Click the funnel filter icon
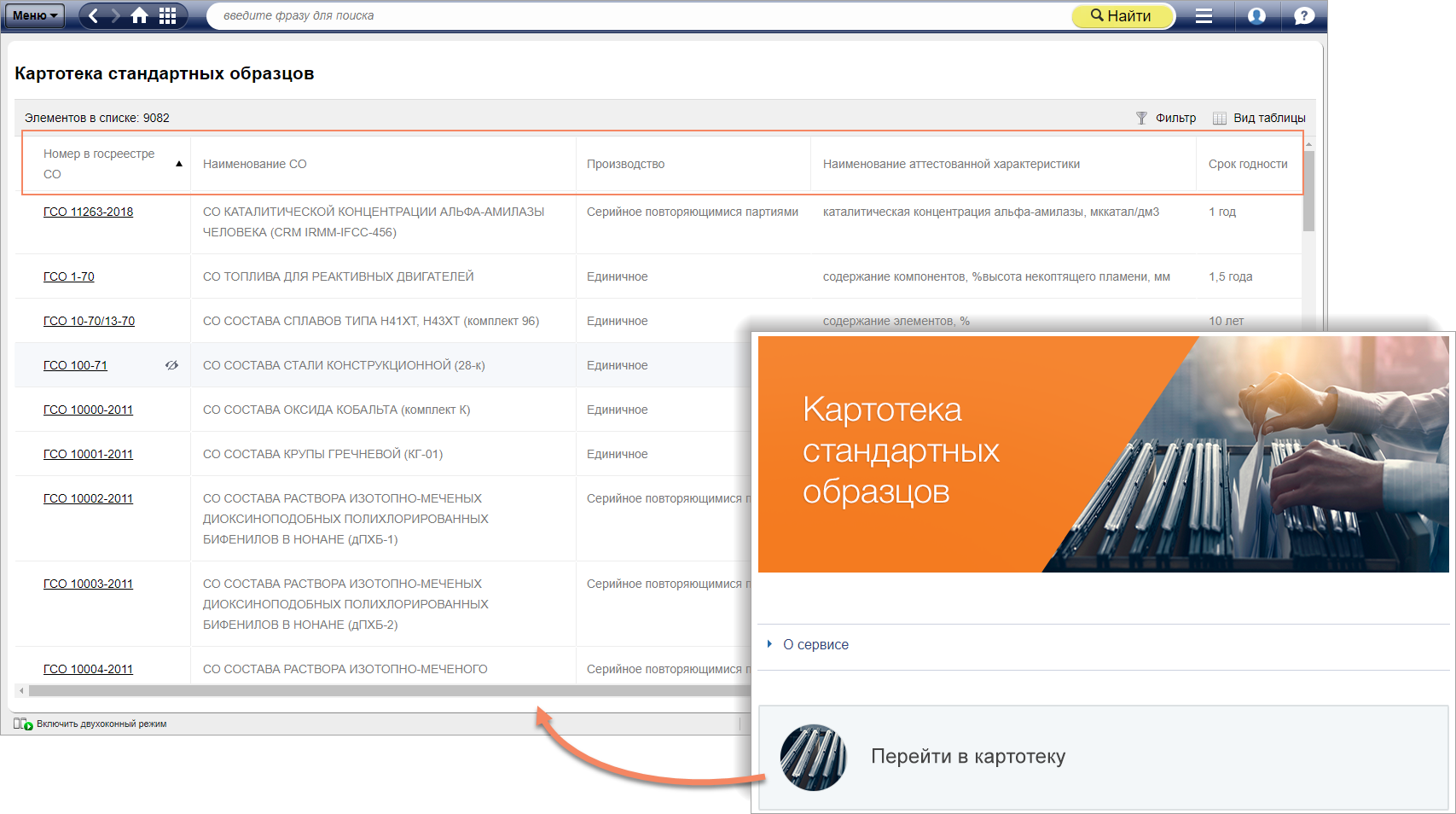1456x814 pixels. (x=1141, y=118)
